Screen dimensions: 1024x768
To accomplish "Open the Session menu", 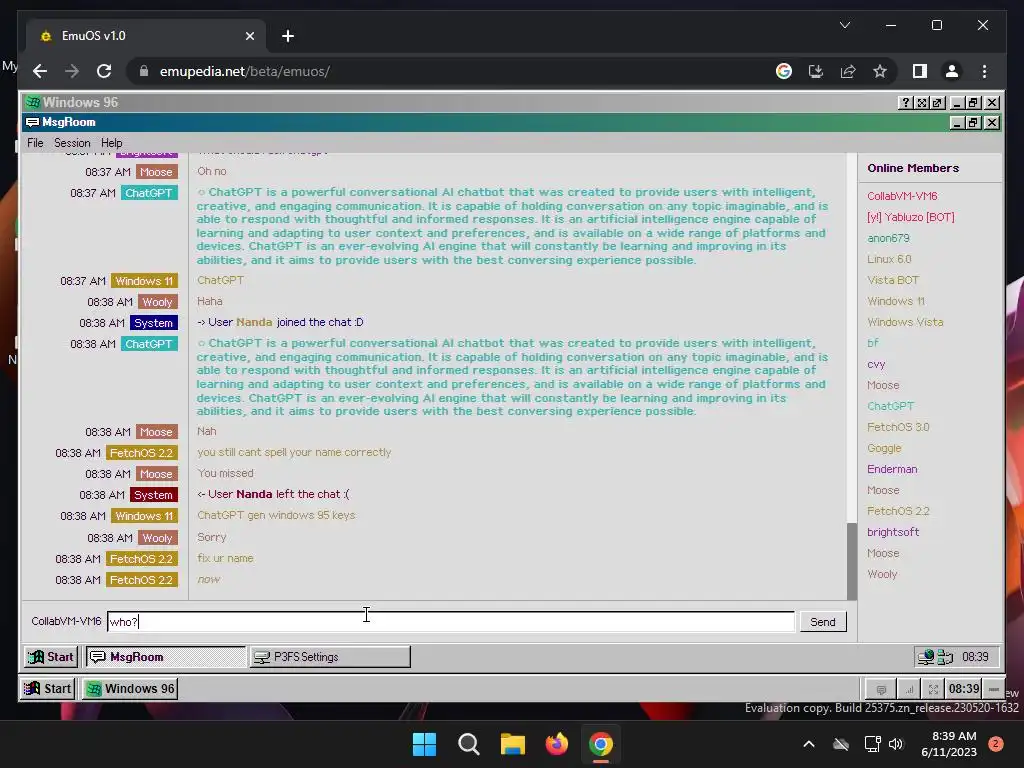I will point(72,142).
